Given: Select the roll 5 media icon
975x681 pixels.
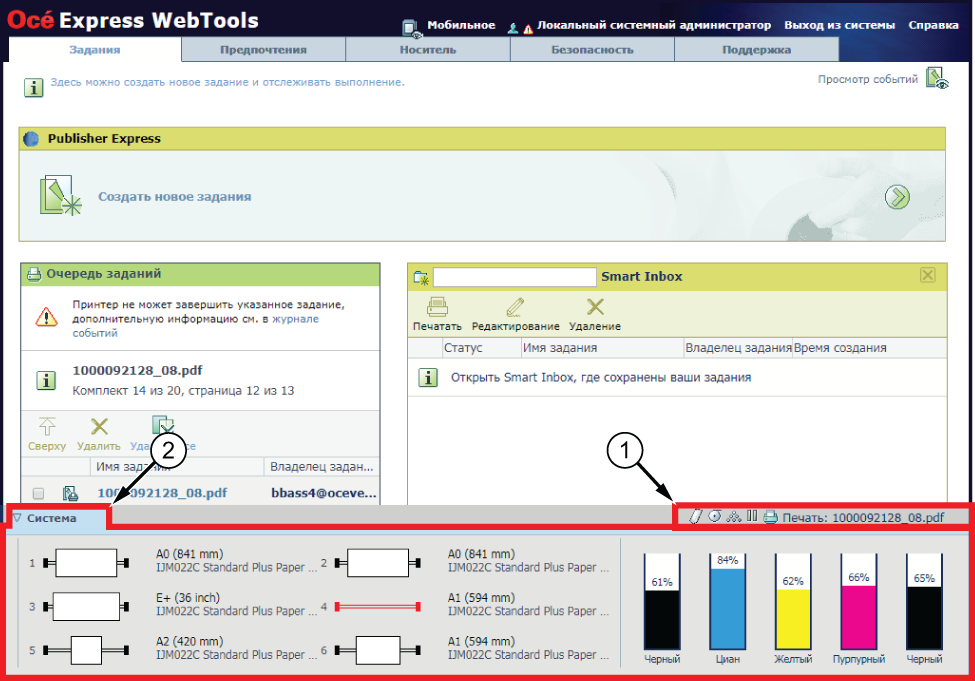Looking at the screenshot, I should pyautogui.click(x=86, y=651).
